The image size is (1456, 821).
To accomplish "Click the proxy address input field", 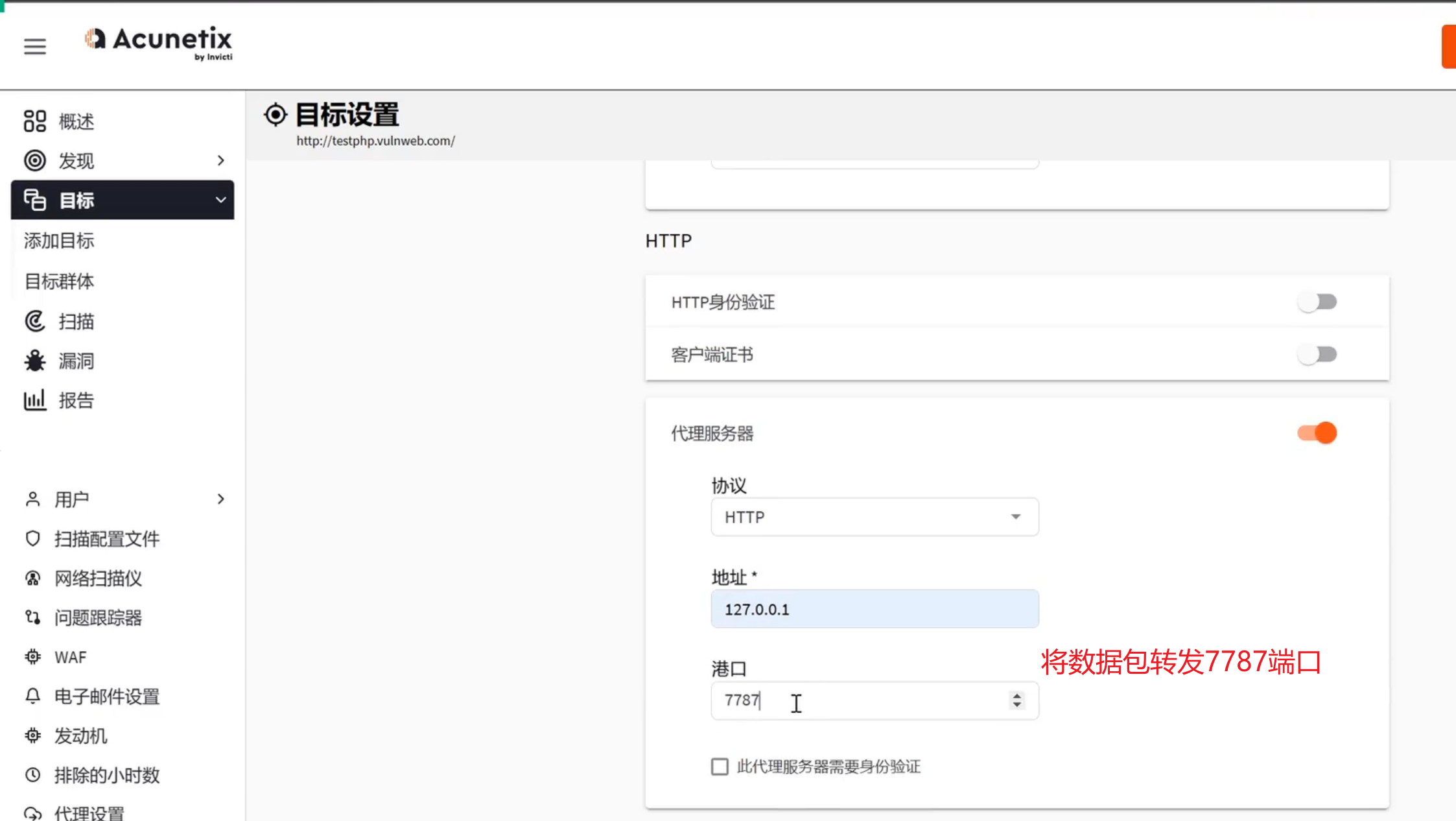I will coord(875,609).
